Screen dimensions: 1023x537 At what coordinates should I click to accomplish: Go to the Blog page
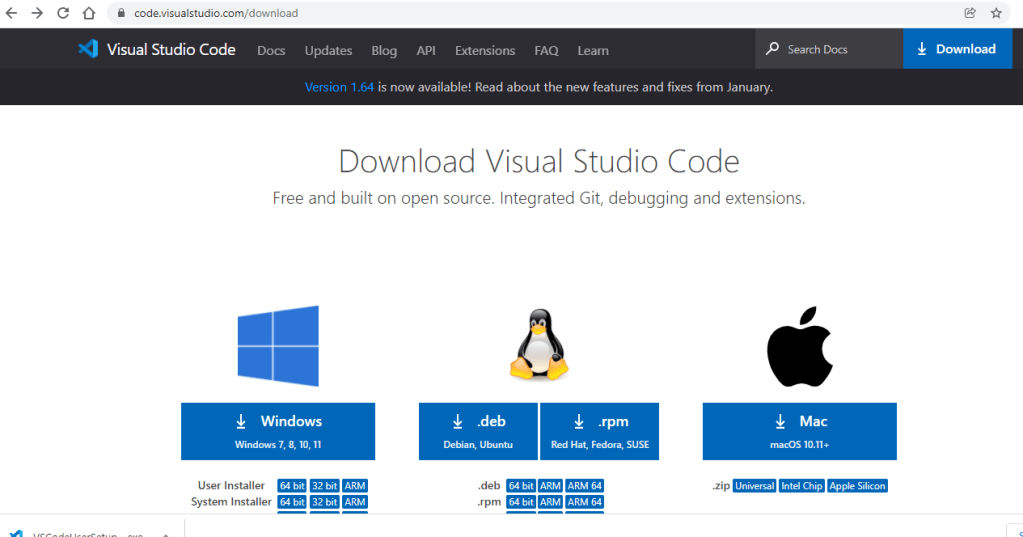click(x=384, y=50)
